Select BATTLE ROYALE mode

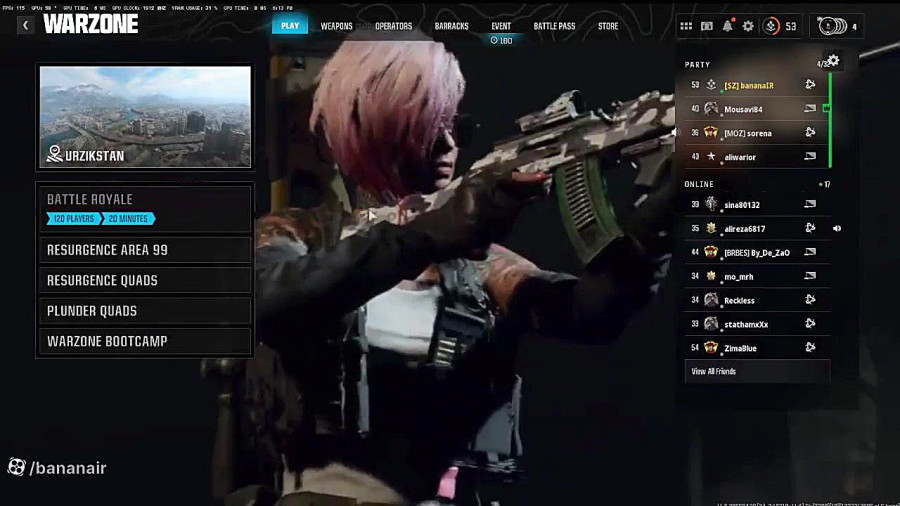coord(145,208)
